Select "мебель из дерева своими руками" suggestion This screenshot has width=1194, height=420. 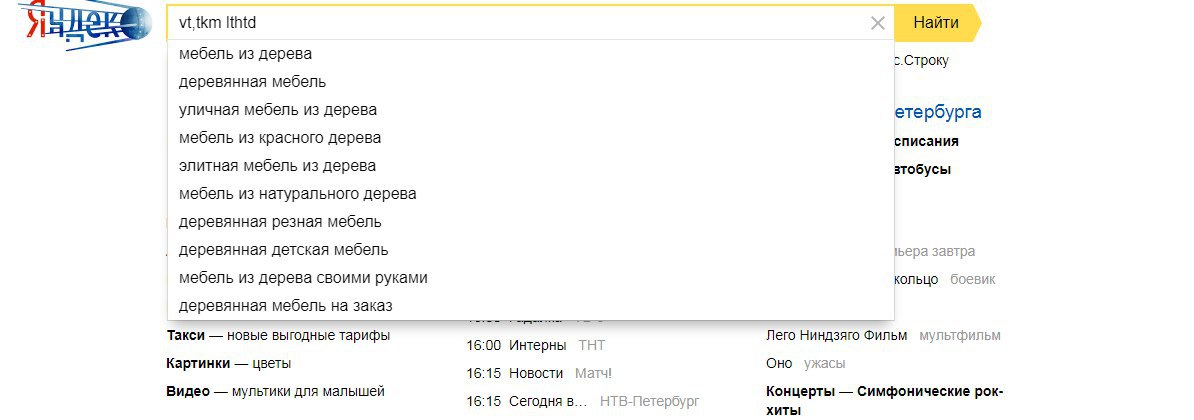click(303, 278)
